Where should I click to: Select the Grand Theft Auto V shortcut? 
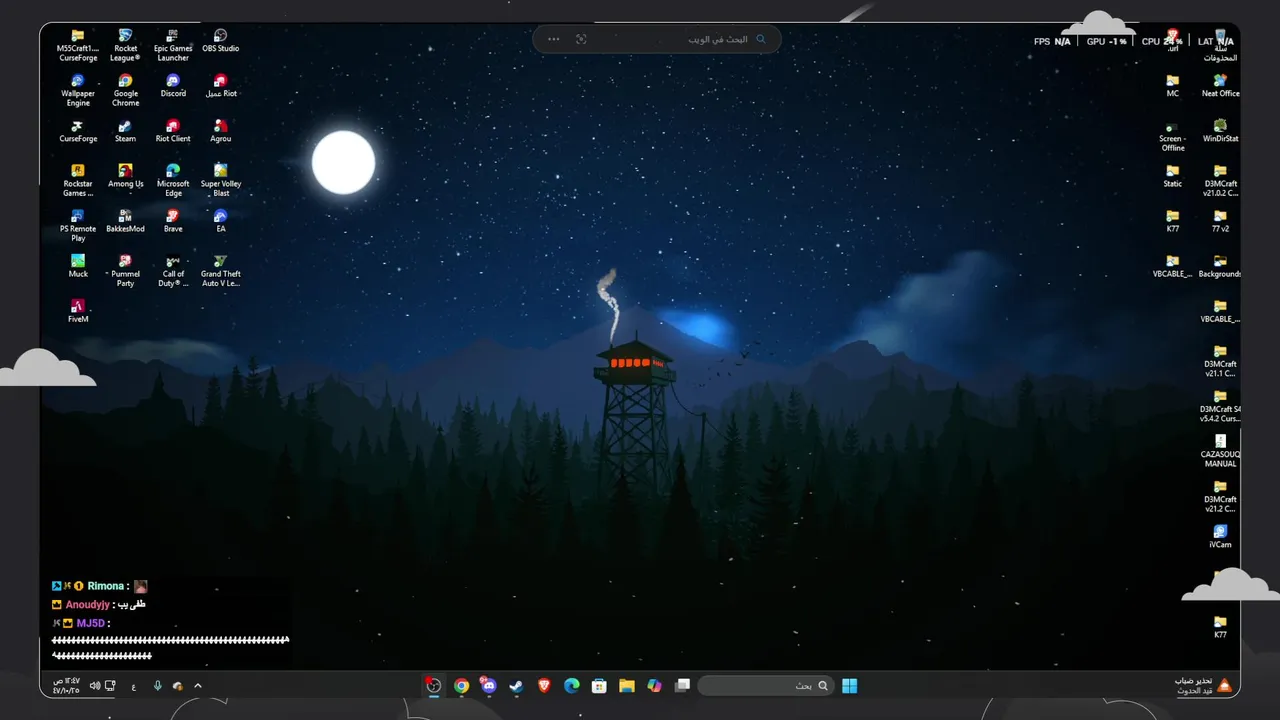coord(221,270)
